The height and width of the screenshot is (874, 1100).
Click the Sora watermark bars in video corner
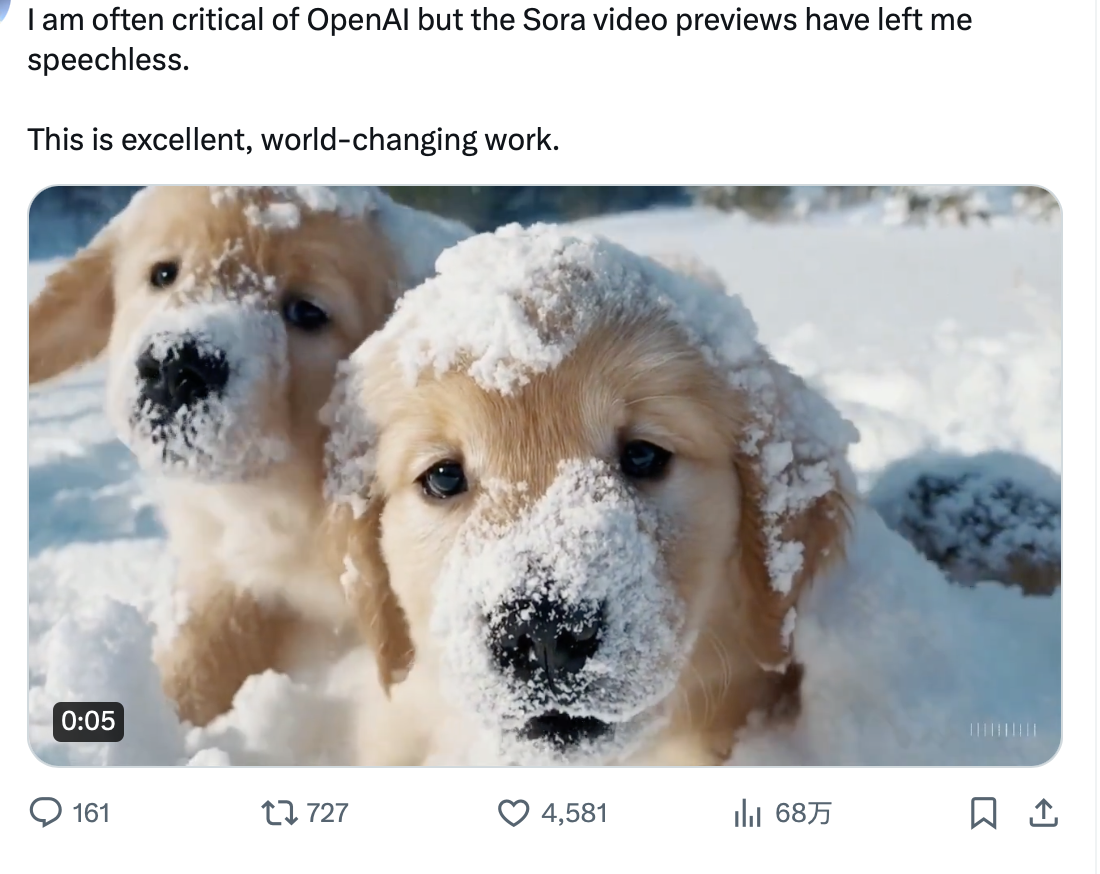click(1002, 731)
